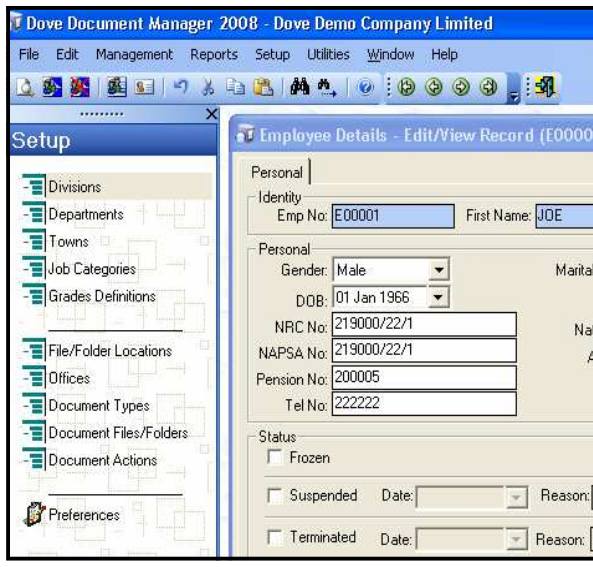Open the Reports menu
This screenshot has height=567, width=593.
214,54
